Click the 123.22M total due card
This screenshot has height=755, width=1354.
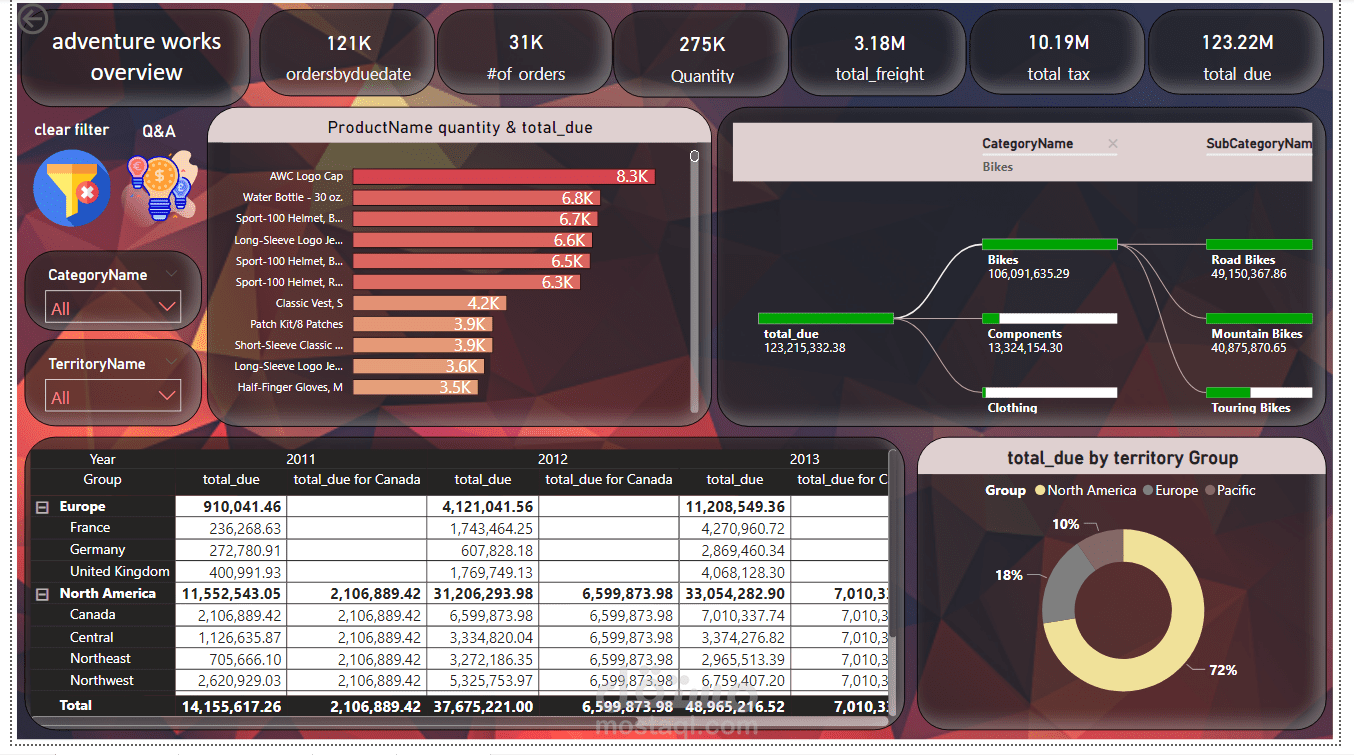[x=1236, y=52]
